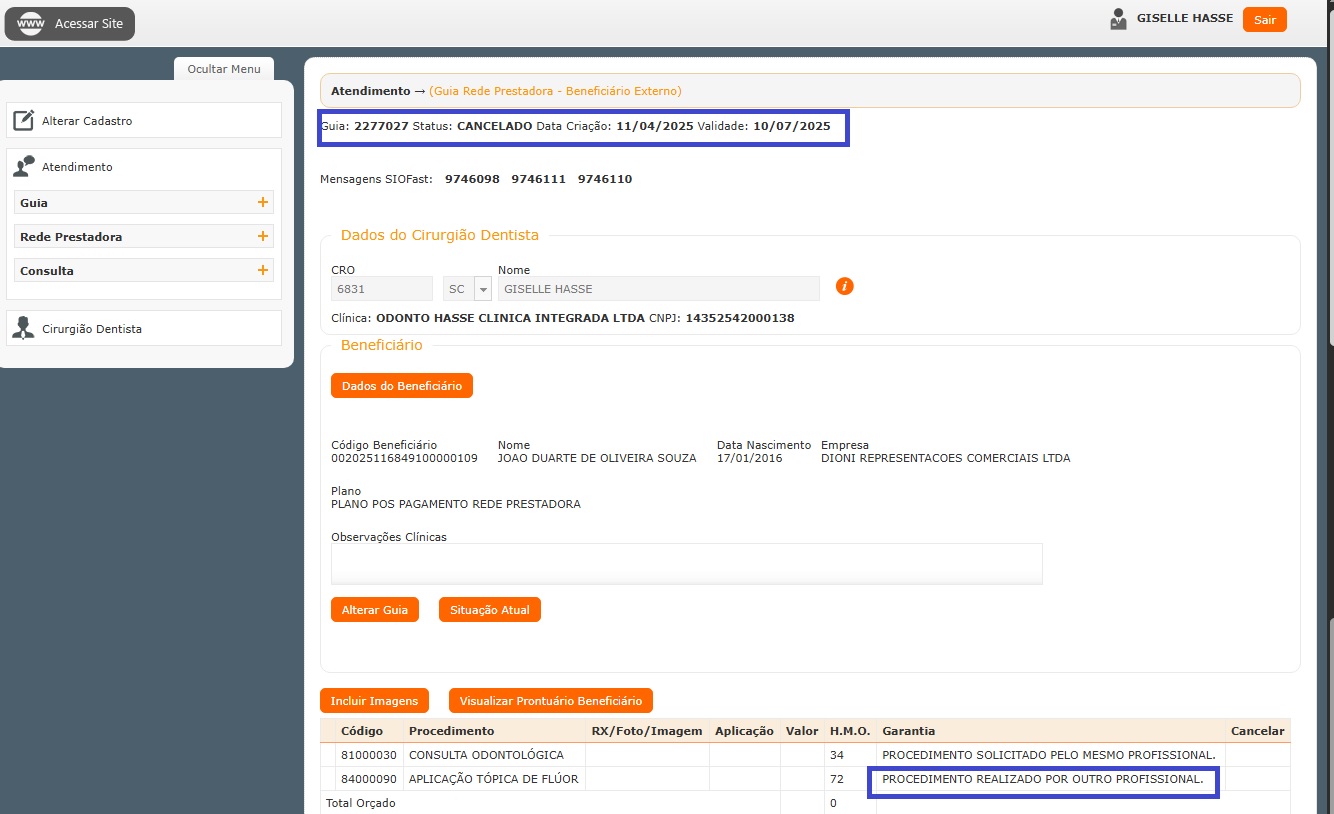Click the orange info icon beside Nome
1334x814 pixels.
(x=845, y=287)
